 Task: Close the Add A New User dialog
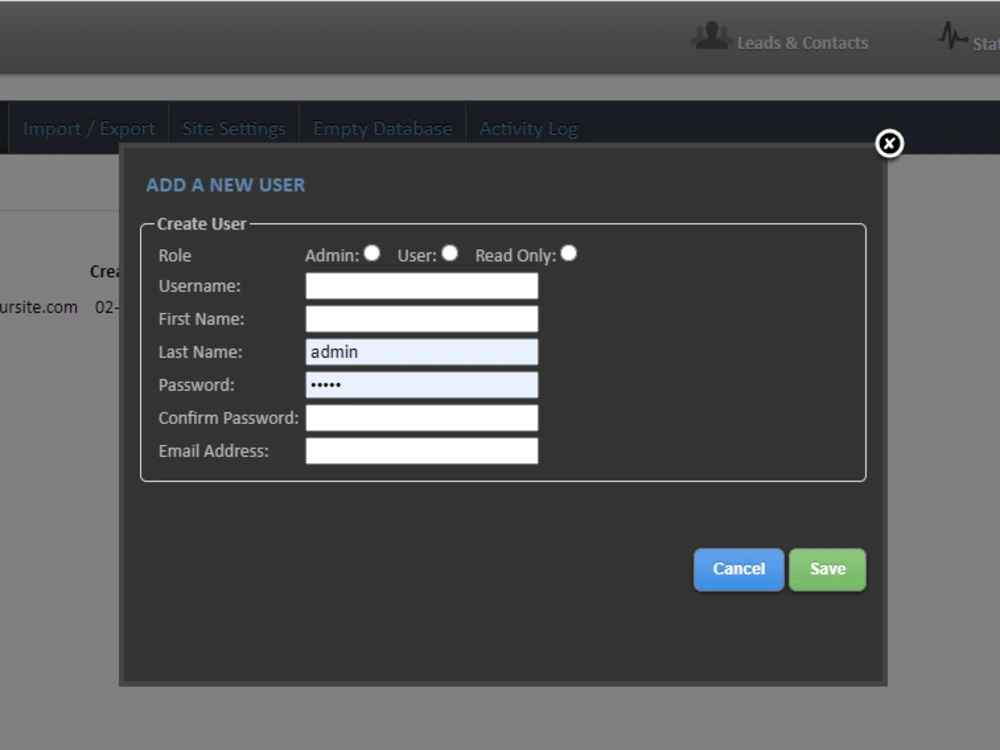click(889, 143)
